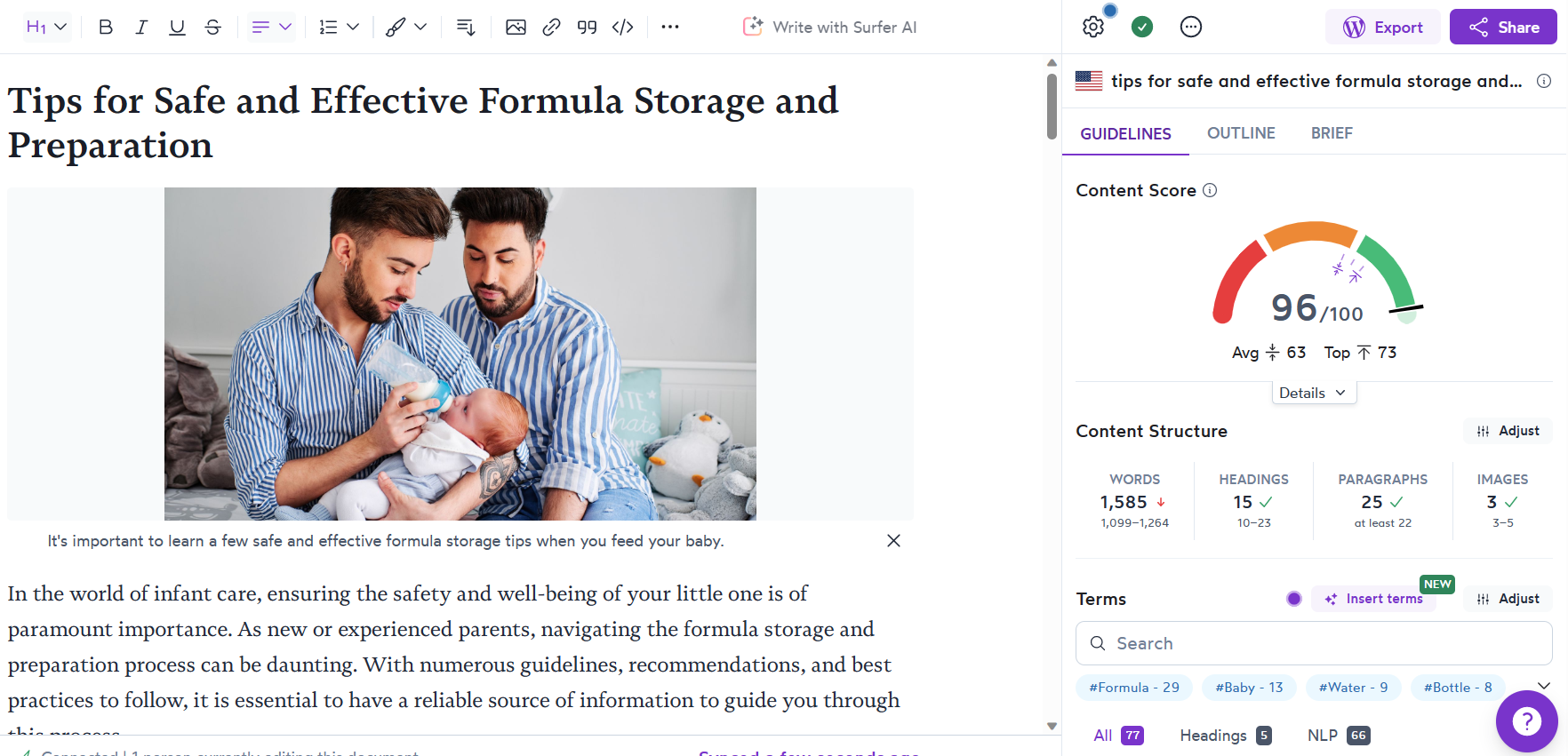Insert a hyperlink
Screen dimensions: 1568x756
tap(551, 27)
